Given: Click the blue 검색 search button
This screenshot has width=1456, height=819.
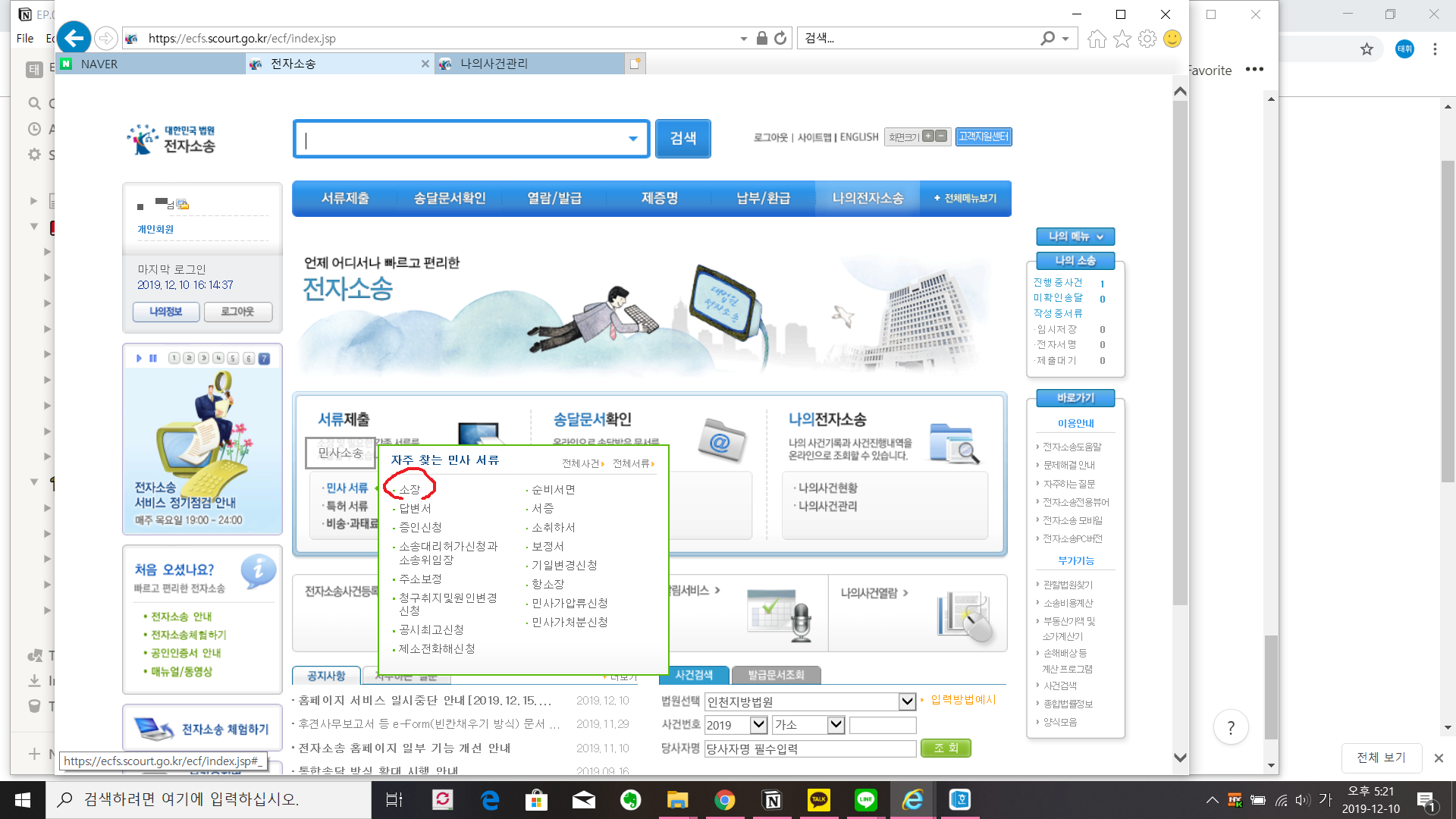Looking at the screenshot, I should (x=683, y=139).
